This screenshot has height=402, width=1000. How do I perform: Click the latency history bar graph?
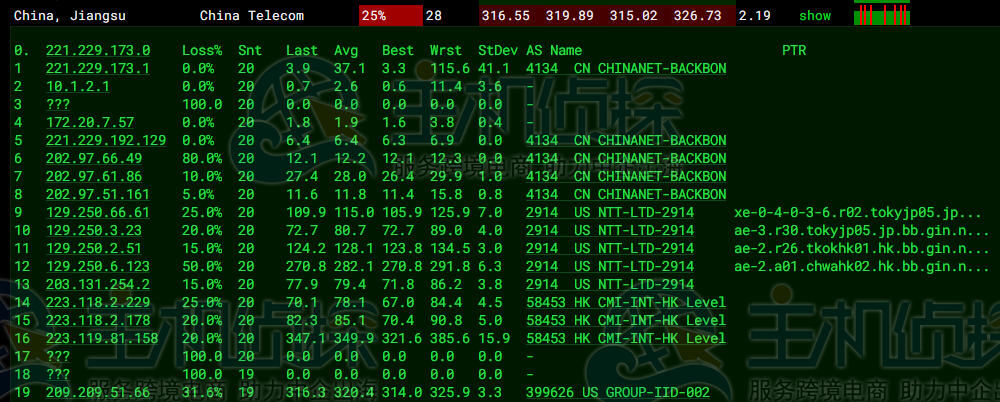(881, 15)
